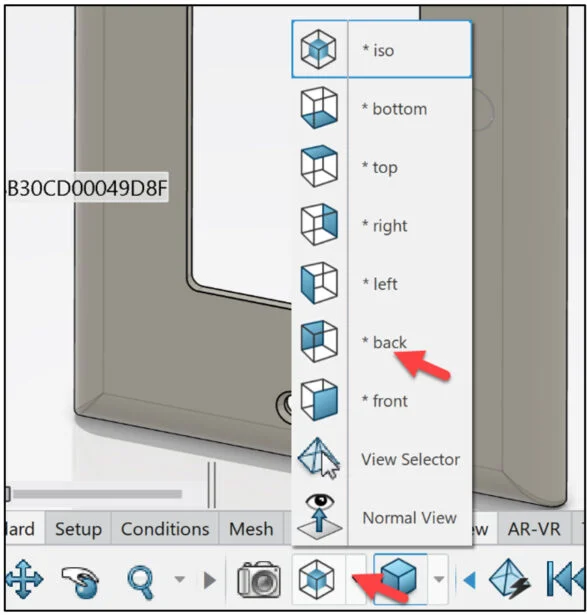
Task: Expand the zoom tool dropdown arrow
Action: (180, 579)
